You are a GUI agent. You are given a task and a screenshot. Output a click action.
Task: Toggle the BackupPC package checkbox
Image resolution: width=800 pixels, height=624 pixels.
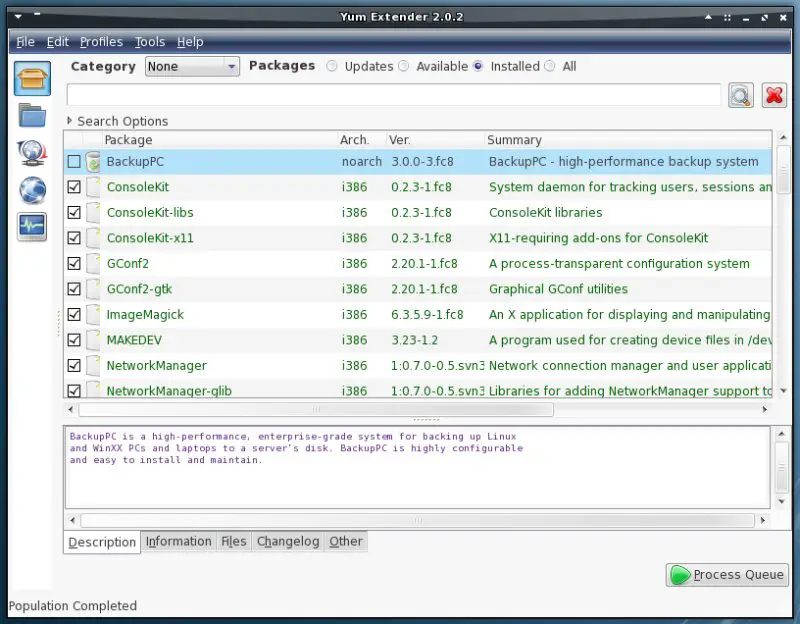click(x=74, y=162)
